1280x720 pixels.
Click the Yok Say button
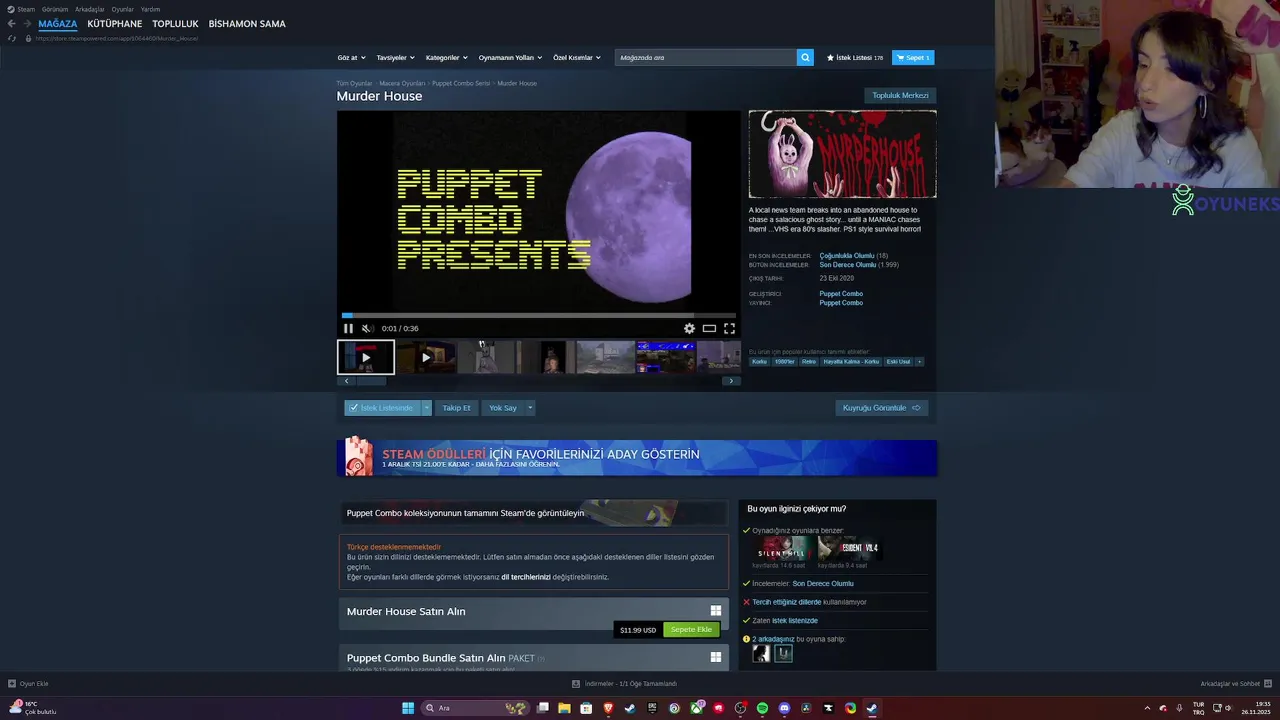click(503, 408)
